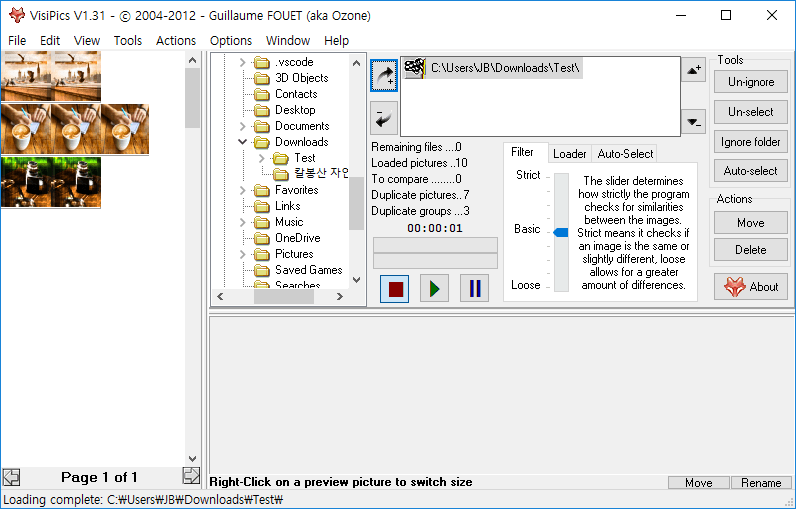Viewport: 796px width, 509px height.
Task: Click the Rename button in preview bar
Action: click(x=761, y=483)
